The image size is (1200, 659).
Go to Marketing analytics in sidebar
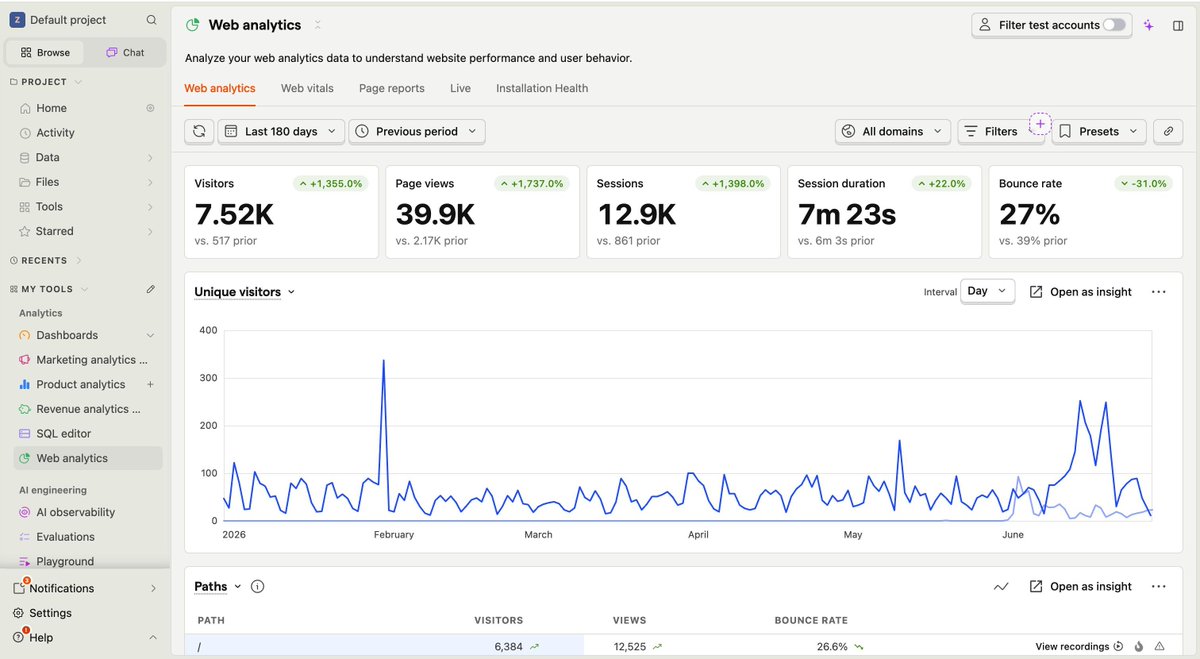pyautogui.click(x=87, y=360)
